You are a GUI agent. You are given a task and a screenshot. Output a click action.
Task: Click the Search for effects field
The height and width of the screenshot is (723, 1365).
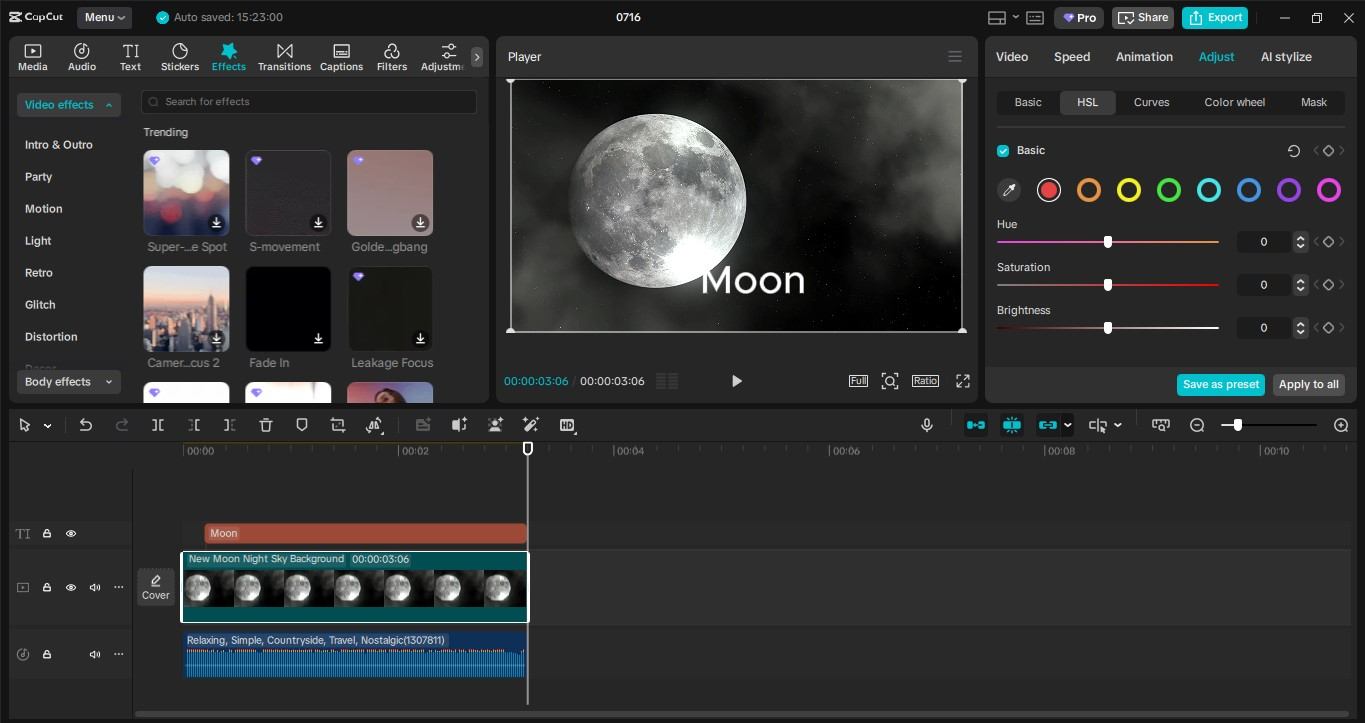[309, 102]
